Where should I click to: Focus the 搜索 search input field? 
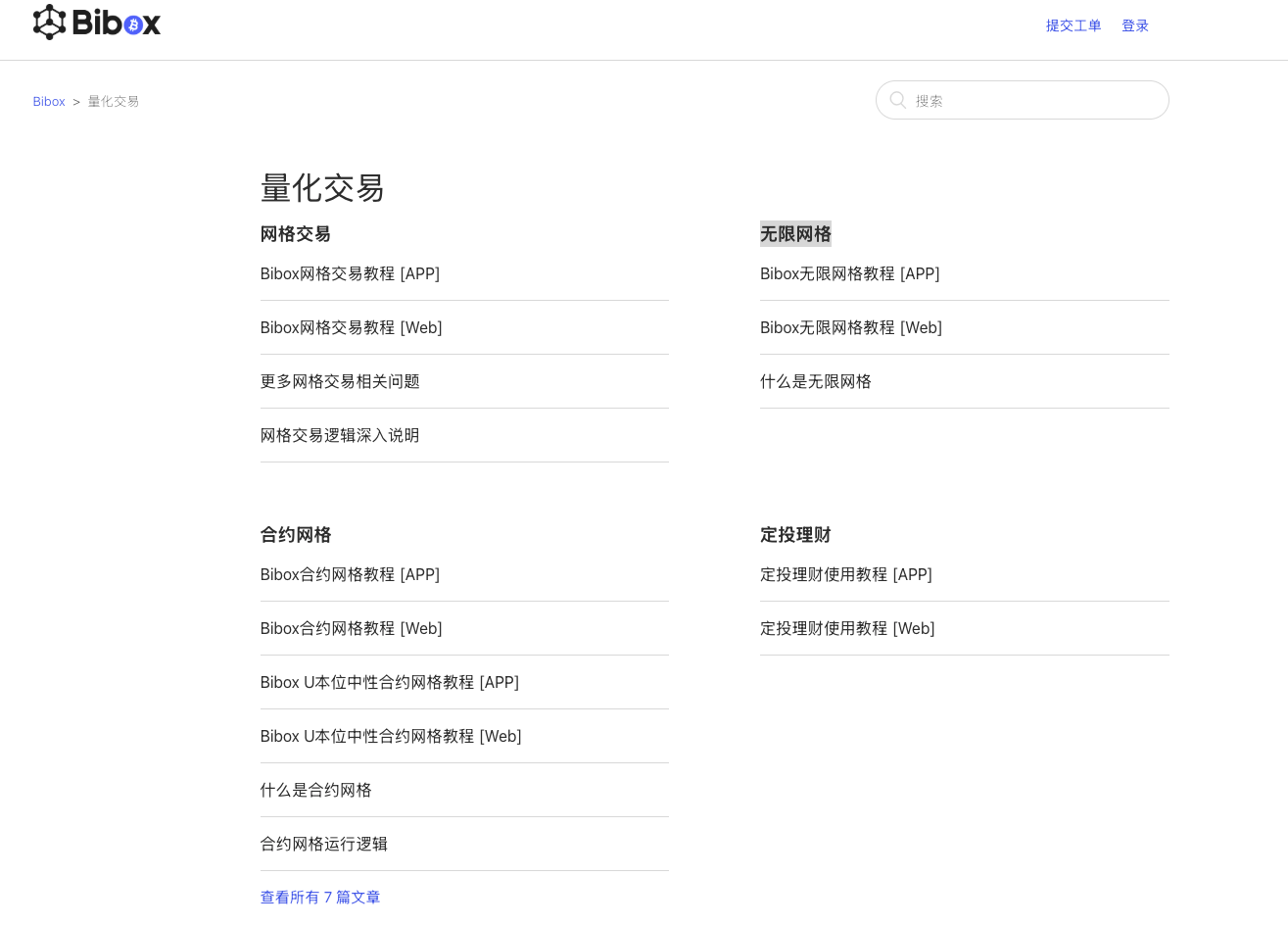(1022, 100)
